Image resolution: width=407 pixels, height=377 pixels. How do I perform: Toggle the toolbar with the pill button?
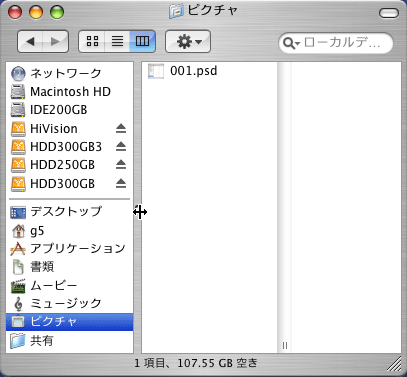[389, 13]
